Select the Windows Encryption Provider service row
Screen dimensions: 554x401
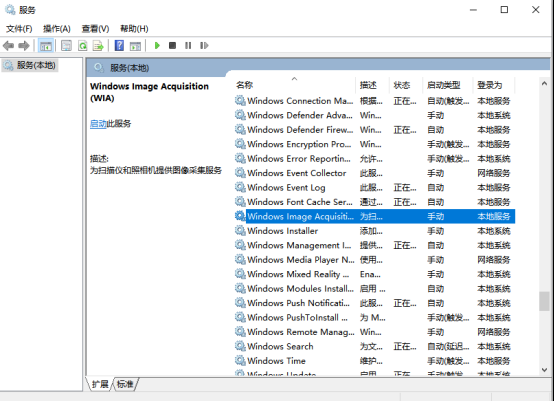(x=375, y=144)
